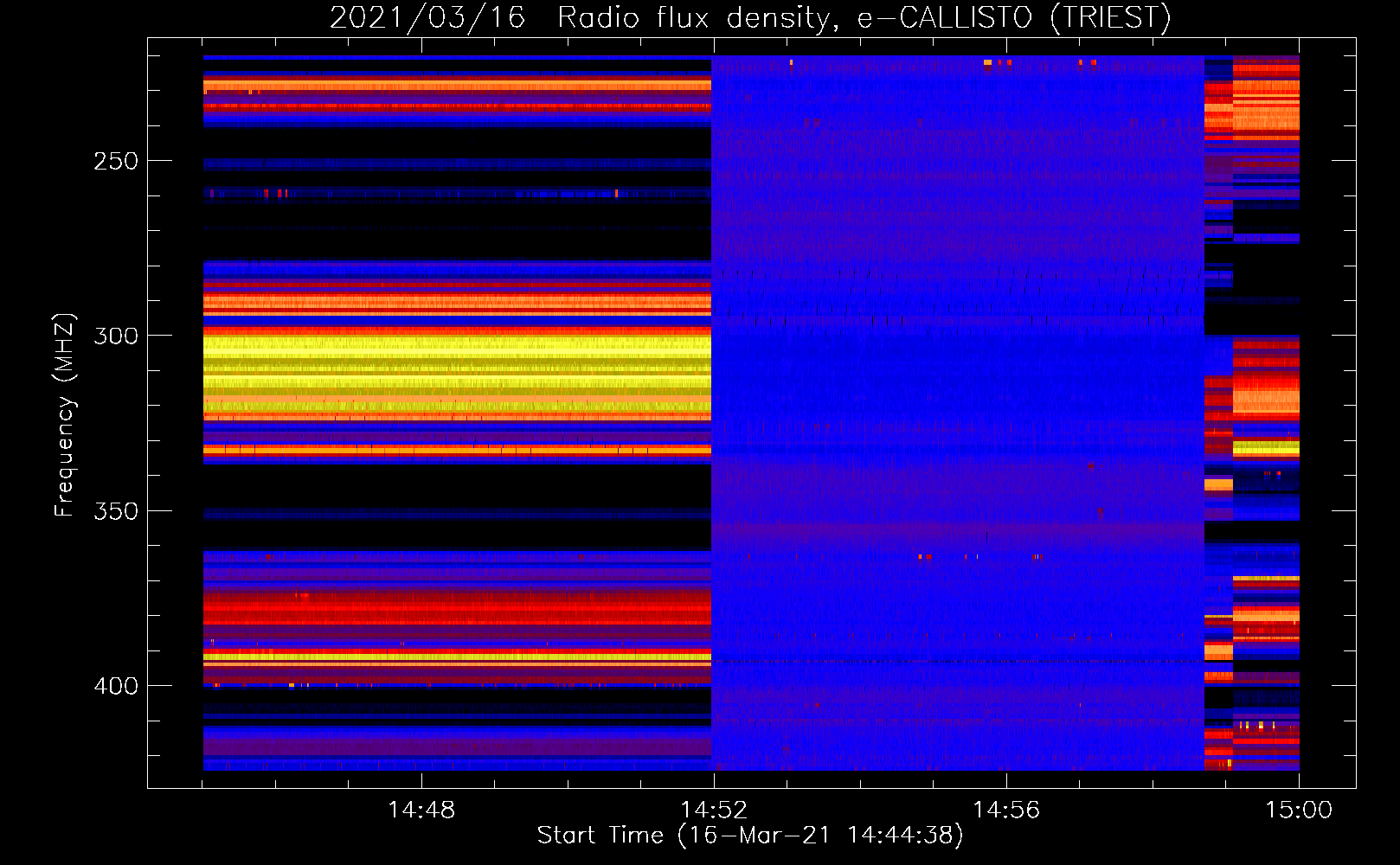Click the 300 frequency tick label
The height and width of the screenshot is (865, 1400).
pos(116,336)
